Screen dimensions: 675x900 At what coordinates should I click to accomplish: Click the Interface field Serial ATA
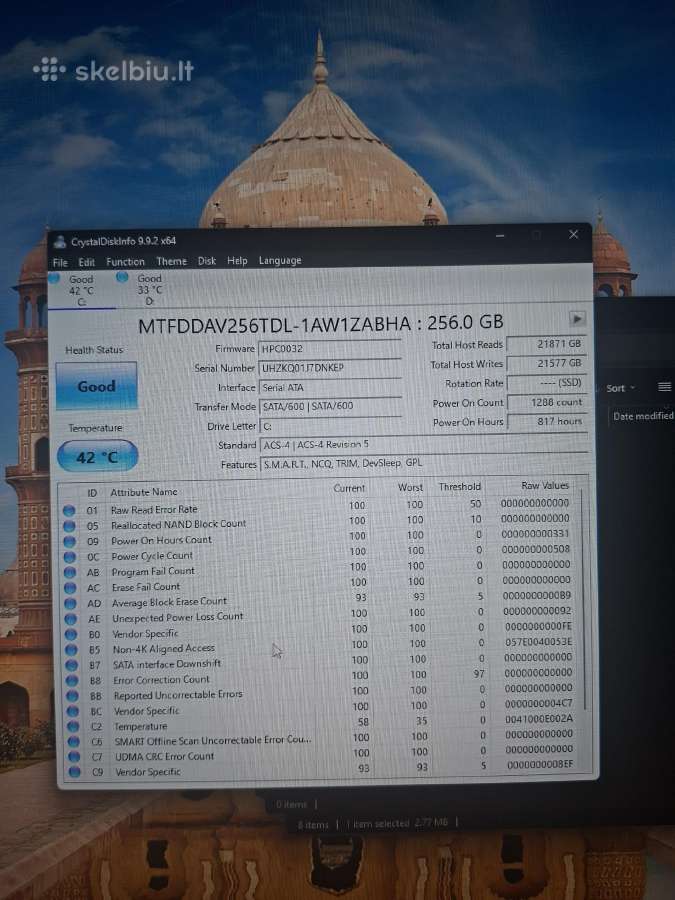coord(331,387)
